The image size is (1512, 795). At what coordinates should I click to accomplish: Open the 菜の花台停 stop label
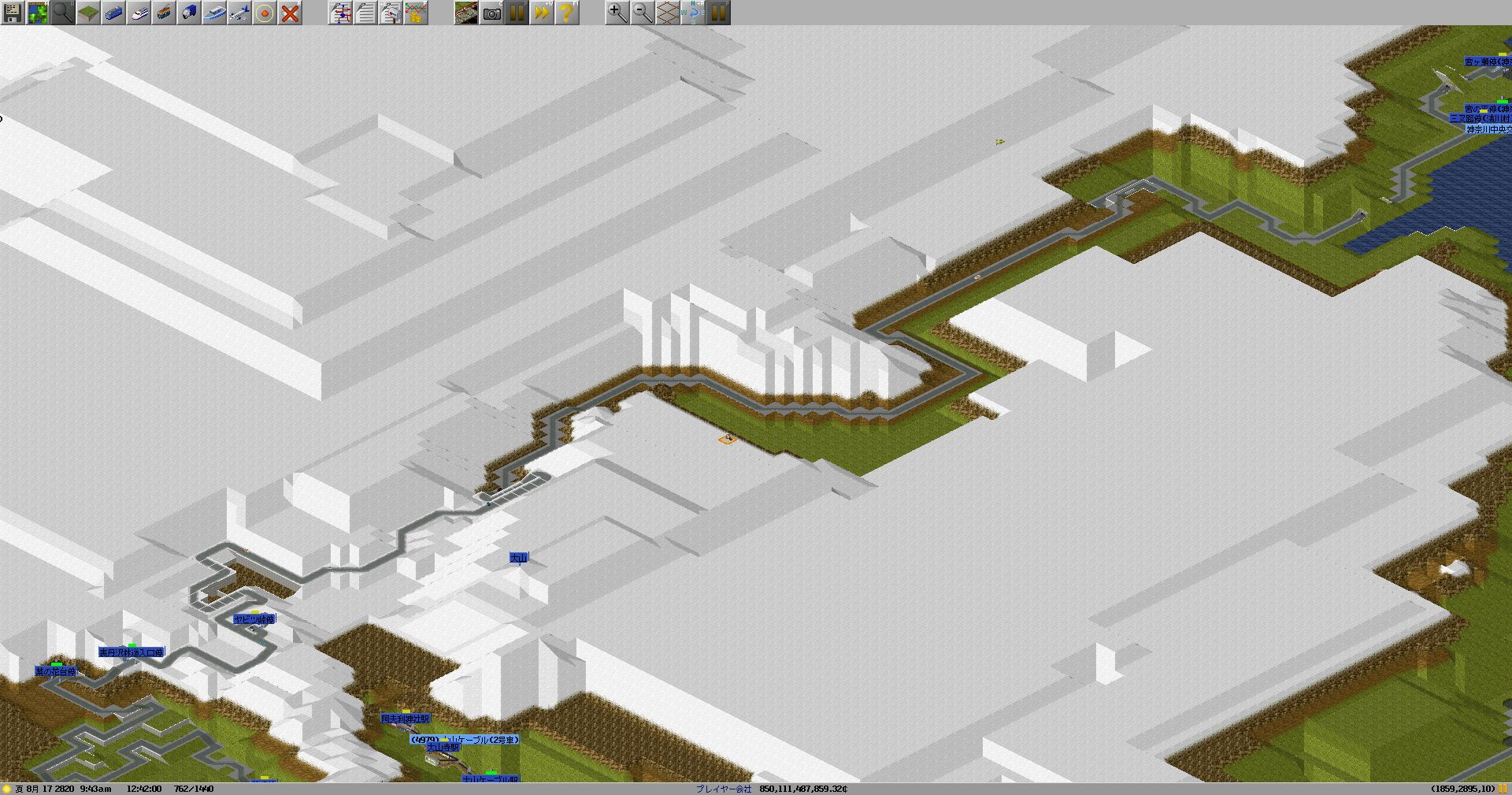click(56, 671)
